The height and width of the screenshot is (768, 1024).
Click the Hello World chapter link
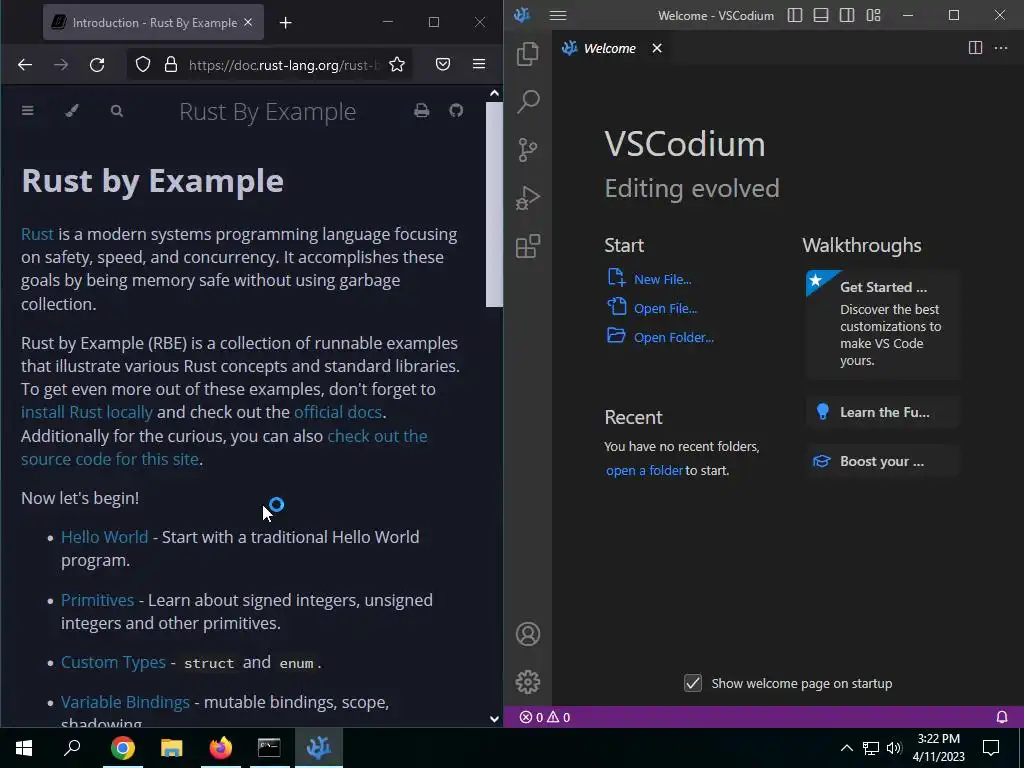(104, 537)
